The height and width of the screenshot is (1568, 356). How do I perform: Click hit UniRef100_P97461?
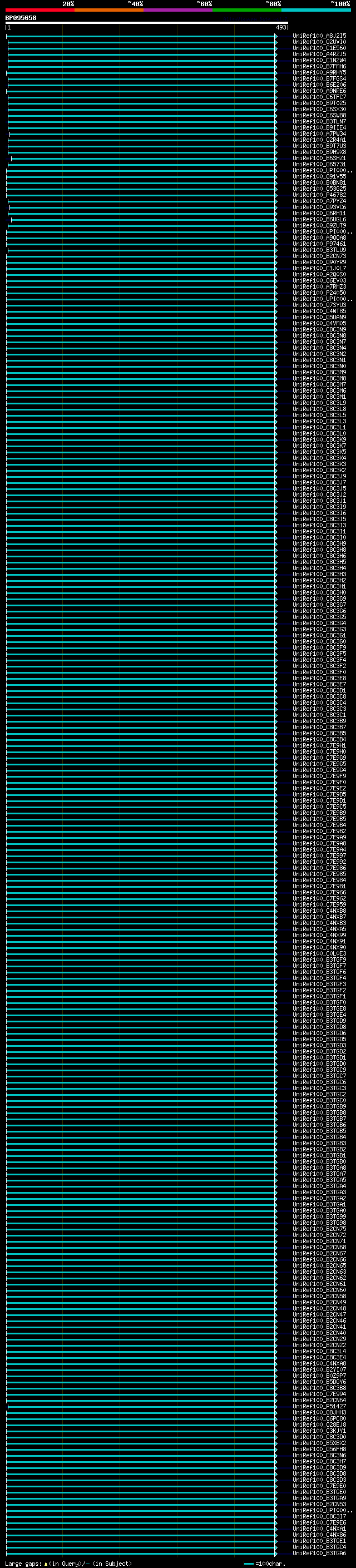[x=319, y=244]
